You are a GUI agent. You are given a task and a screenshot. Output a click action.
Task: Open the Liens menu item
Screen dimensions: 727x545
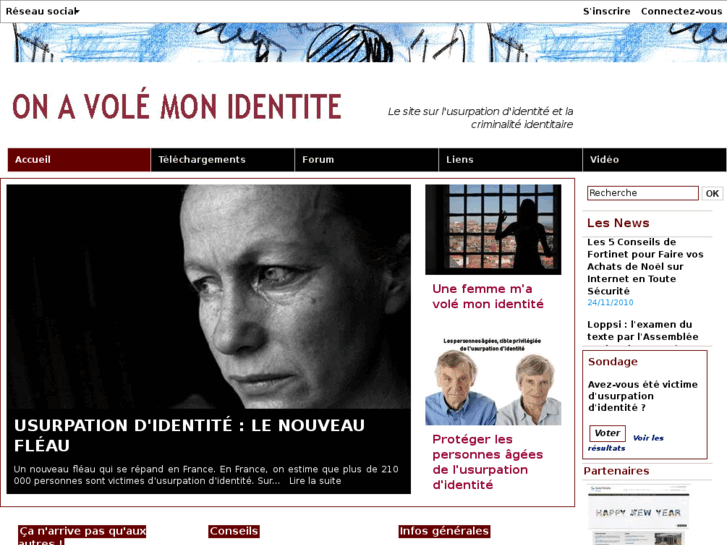[x=510, y=160]
